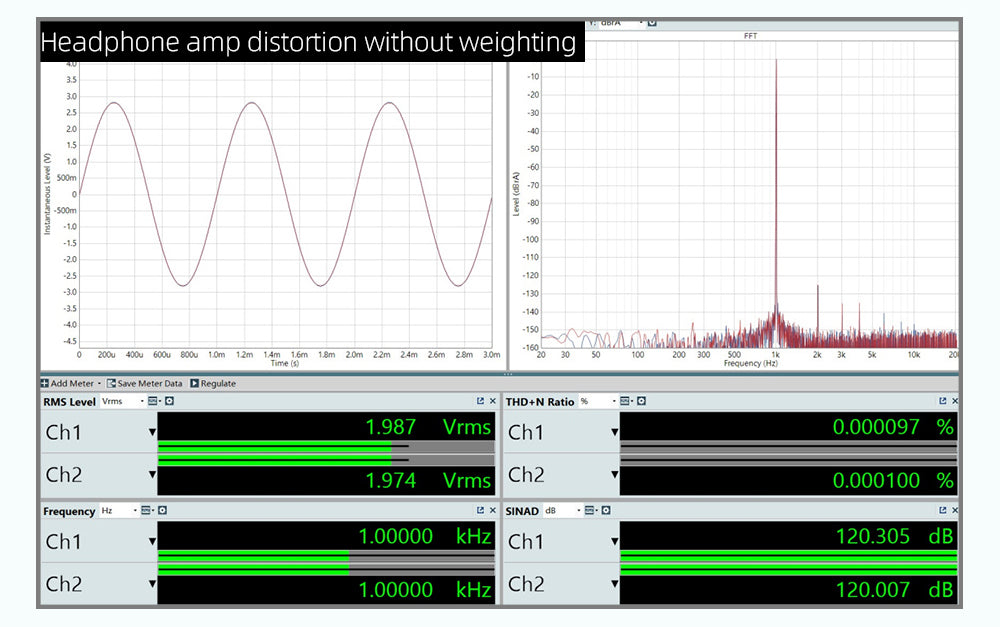Image resolution: width=1000 pixels, height=627 pixels.
Task: Open the THD+N Ratio percent unit dropdown
Action: tap(596, 401)
